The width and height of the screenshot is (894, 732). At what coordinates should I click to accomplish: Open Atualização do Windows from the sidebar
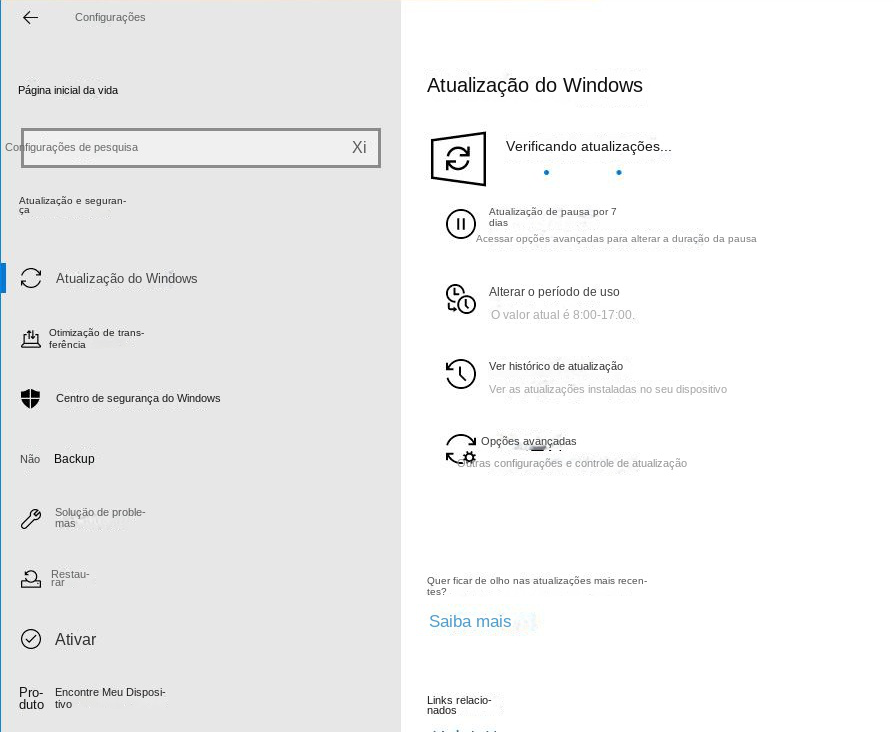(x=127, y=278)
